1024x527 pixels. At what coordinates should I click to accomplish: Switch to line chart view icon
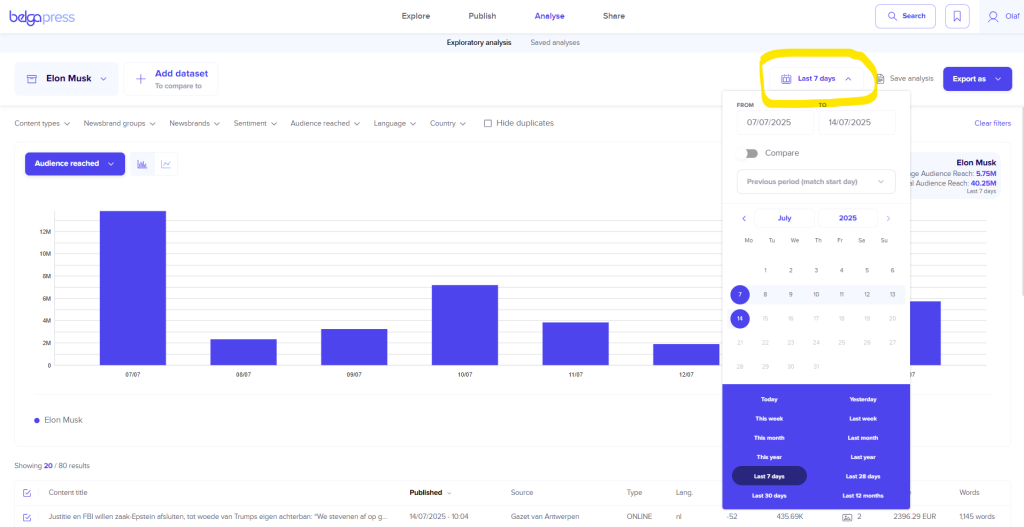point(166,164)
